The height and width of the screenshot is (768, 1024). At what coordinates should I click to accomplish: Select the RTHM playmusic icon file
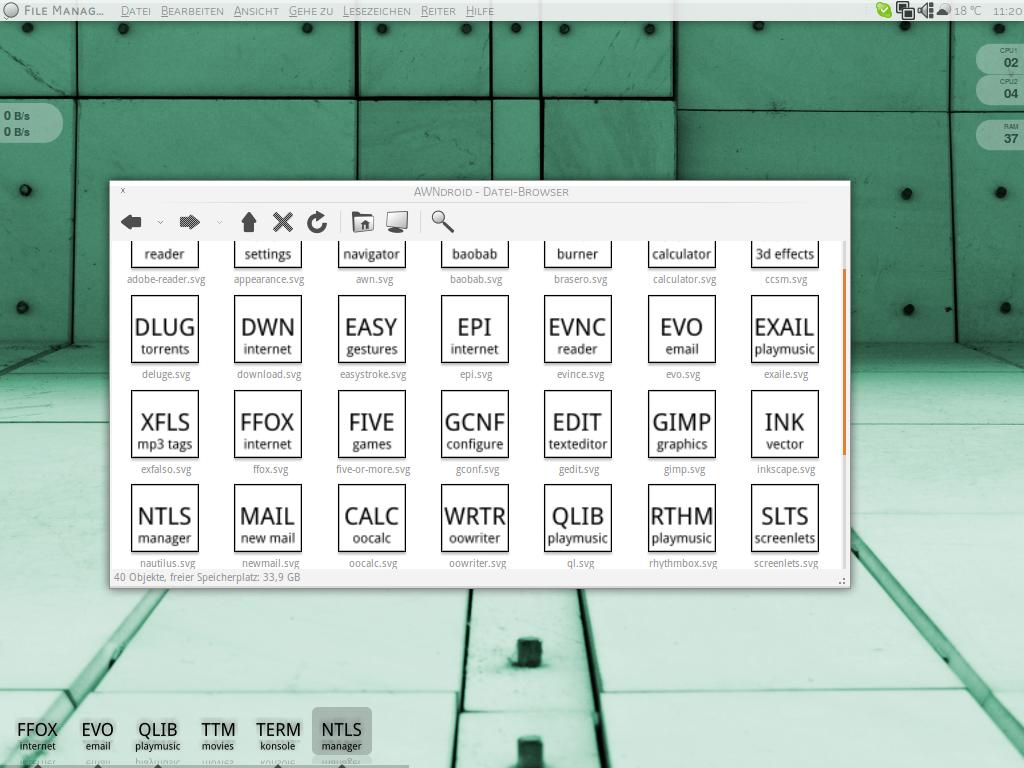(682, 518)
